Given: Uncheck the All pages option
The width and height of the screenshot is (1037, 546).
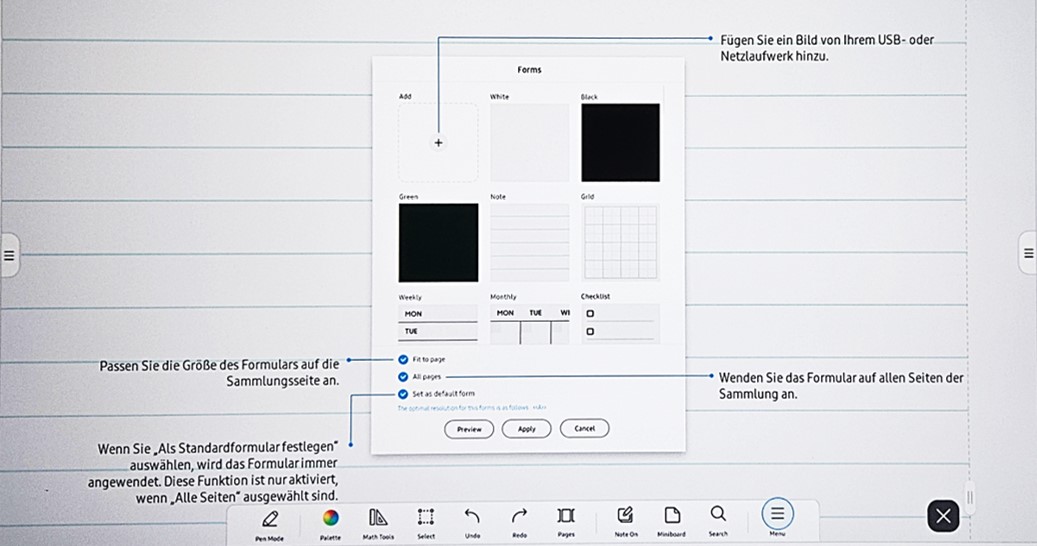Looking at the screenshot, I should [403, 377].
